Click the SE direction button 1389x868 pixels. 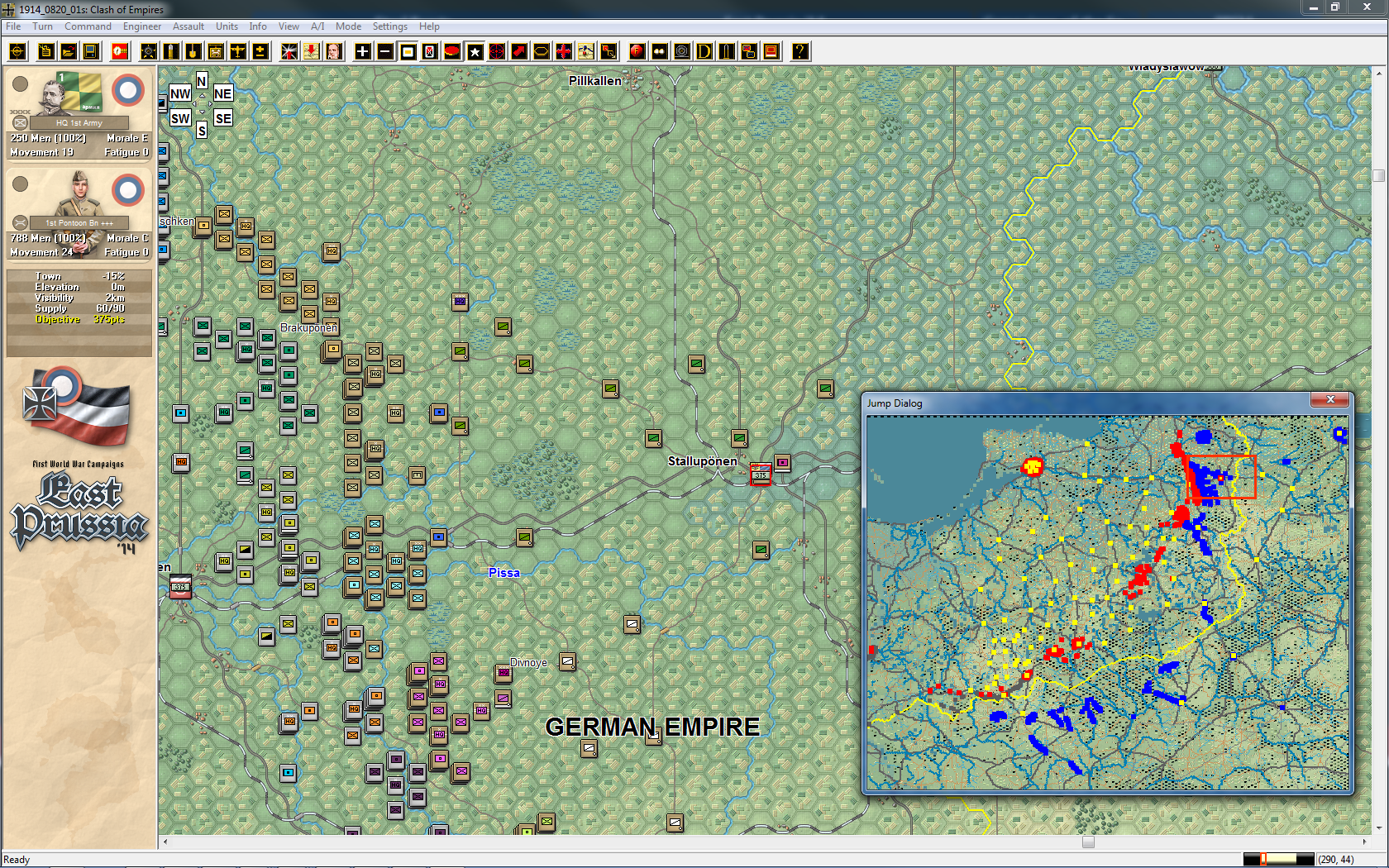(222, 118)
